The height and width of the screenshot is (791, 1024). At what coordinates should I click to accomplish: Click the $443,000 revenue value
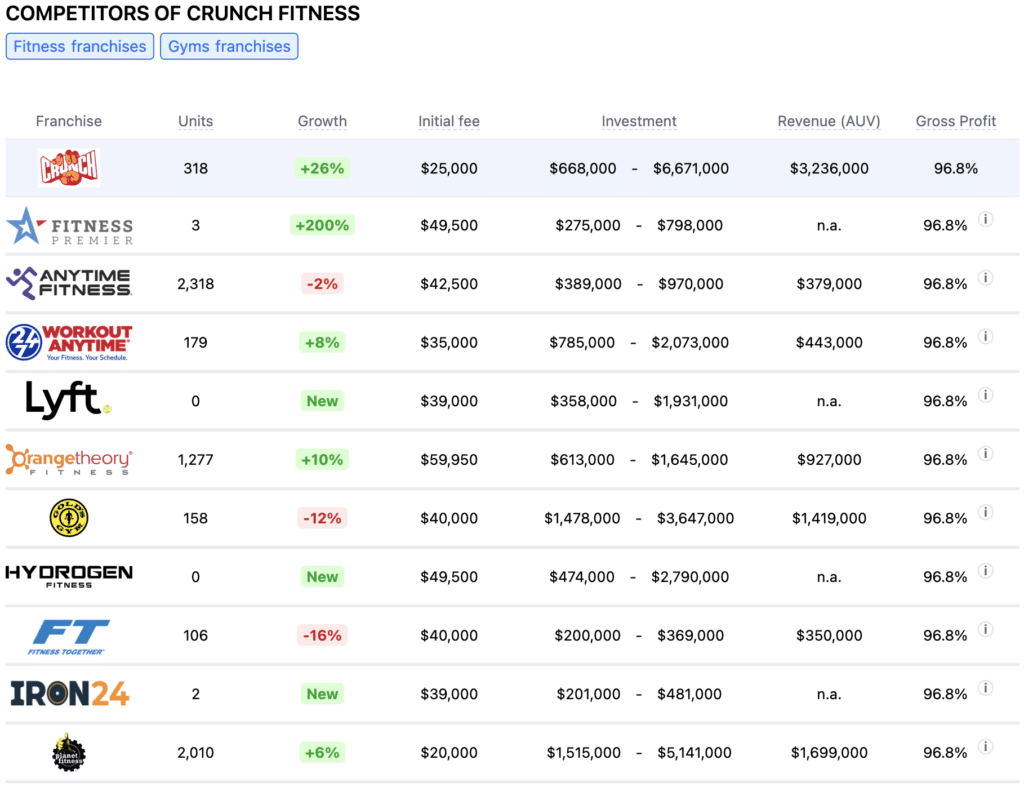829,342
